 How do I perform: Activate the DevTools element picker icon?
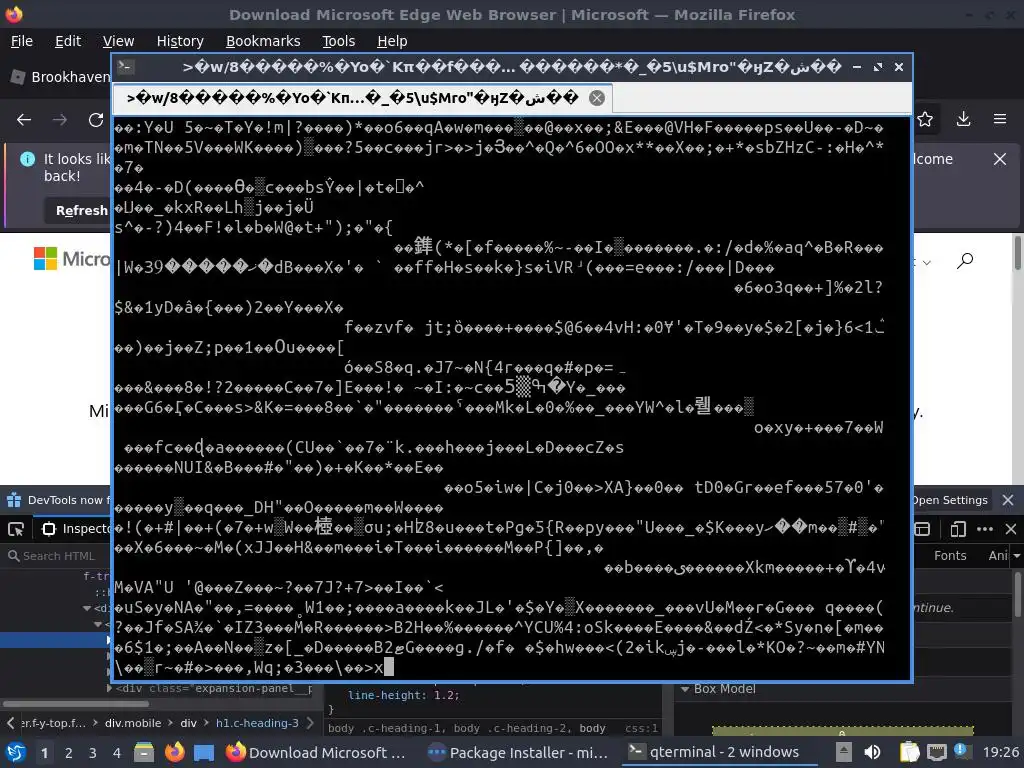point(16,529)
